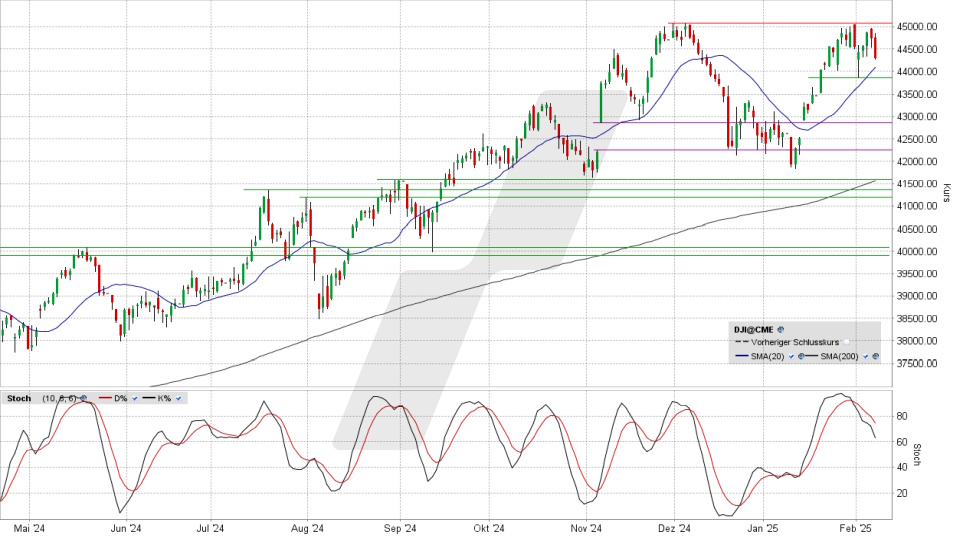This screenshot has height=540, width=960.
Task: Uncheck the SMA(200) visibility checkmark
Action: point(866,356)
